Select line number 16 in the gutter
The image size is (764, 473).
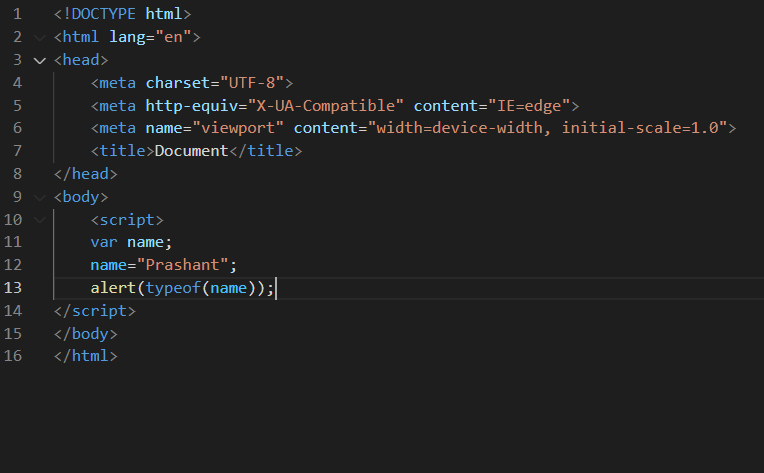[x=13, y=356]
